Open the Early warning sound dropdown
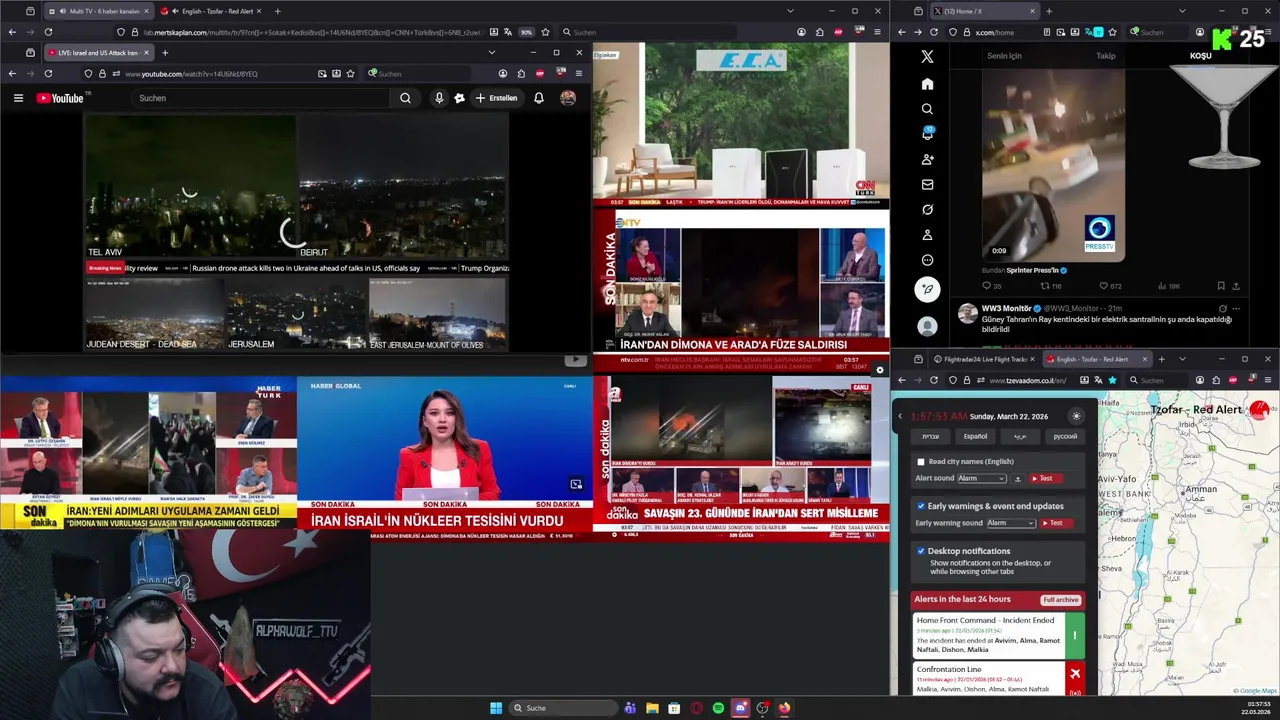Image resolution: width=1280 pixels, height=720 pixels. click(x=1011, y=523)
